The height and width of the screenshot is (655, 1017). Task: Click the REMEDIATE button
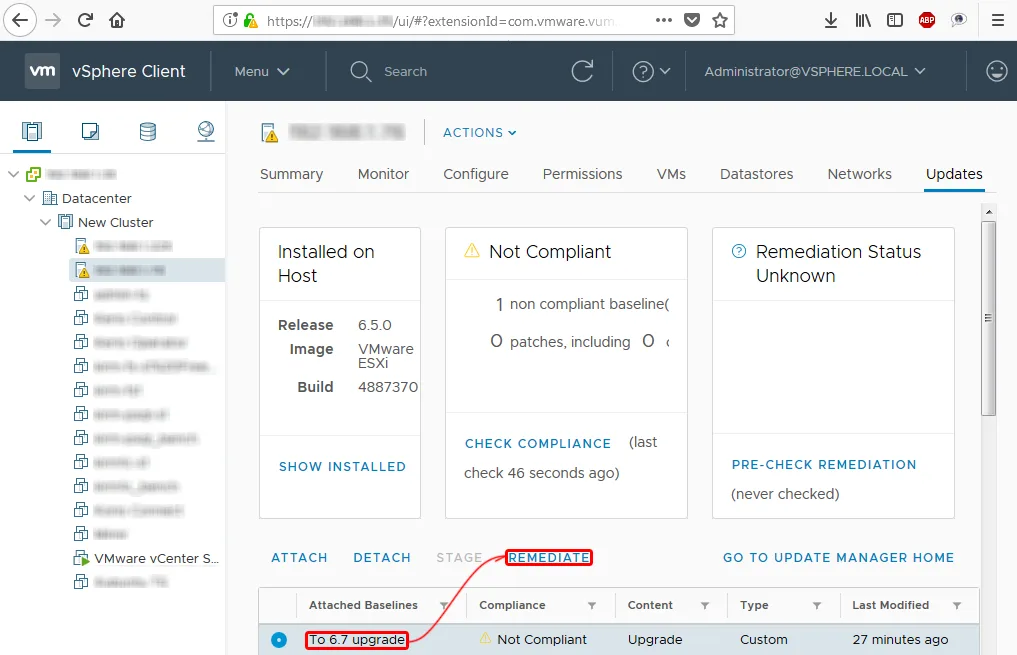pos(549,558)
